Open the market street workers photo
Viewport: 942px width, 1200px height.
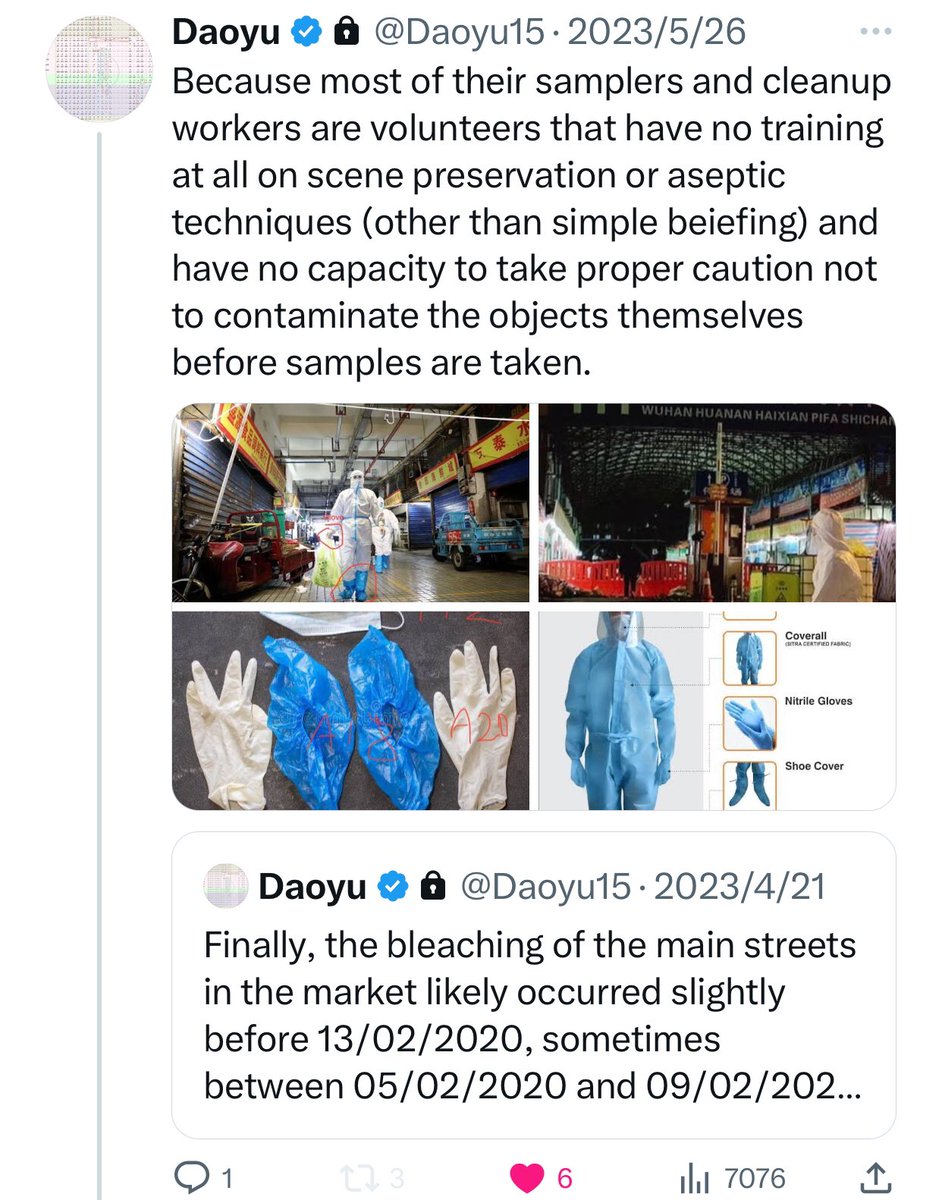[x=352, y=503]
